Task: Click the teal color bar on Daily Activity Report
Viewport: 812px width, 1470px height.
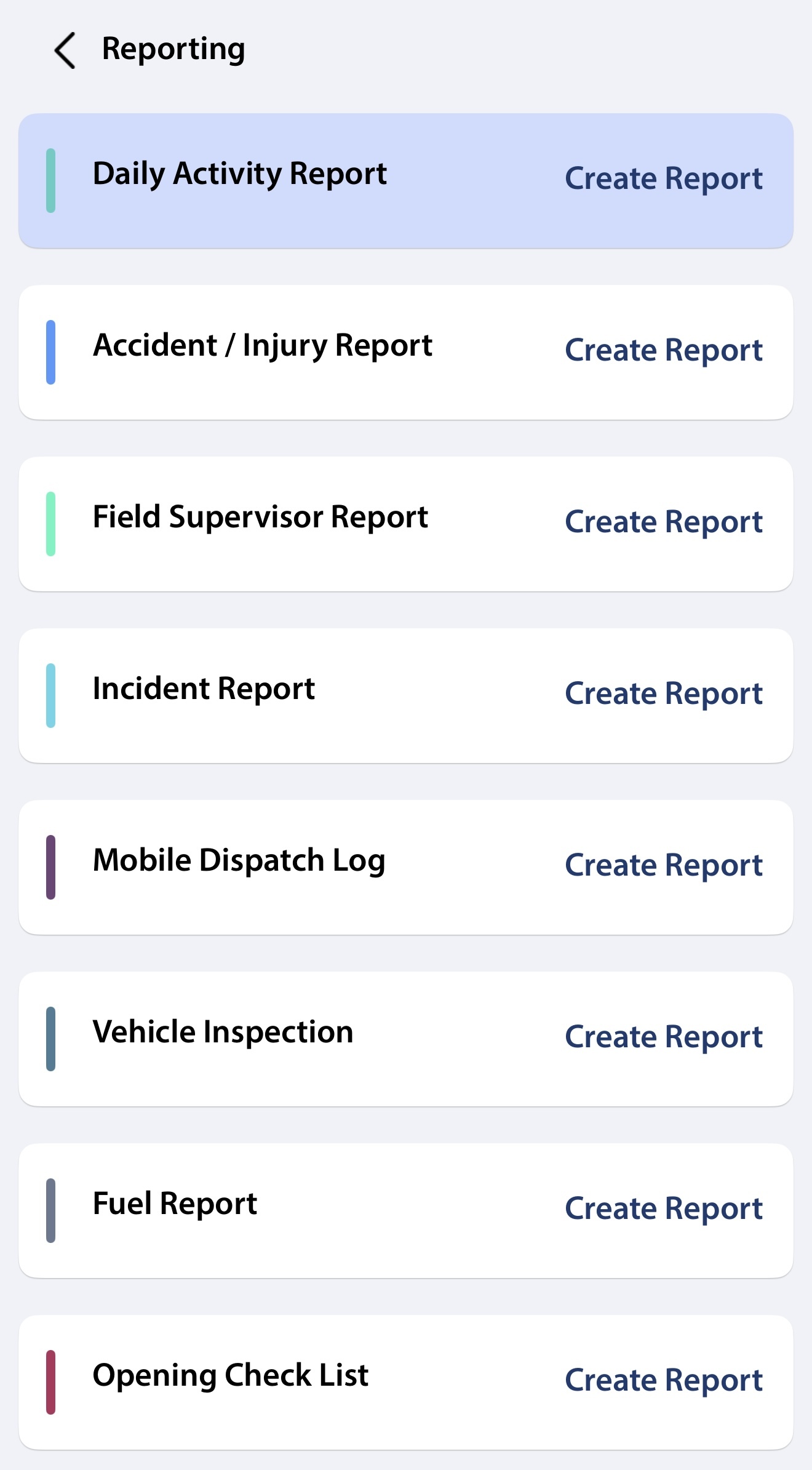Action: pyautogui.click(x=51, y=180)
